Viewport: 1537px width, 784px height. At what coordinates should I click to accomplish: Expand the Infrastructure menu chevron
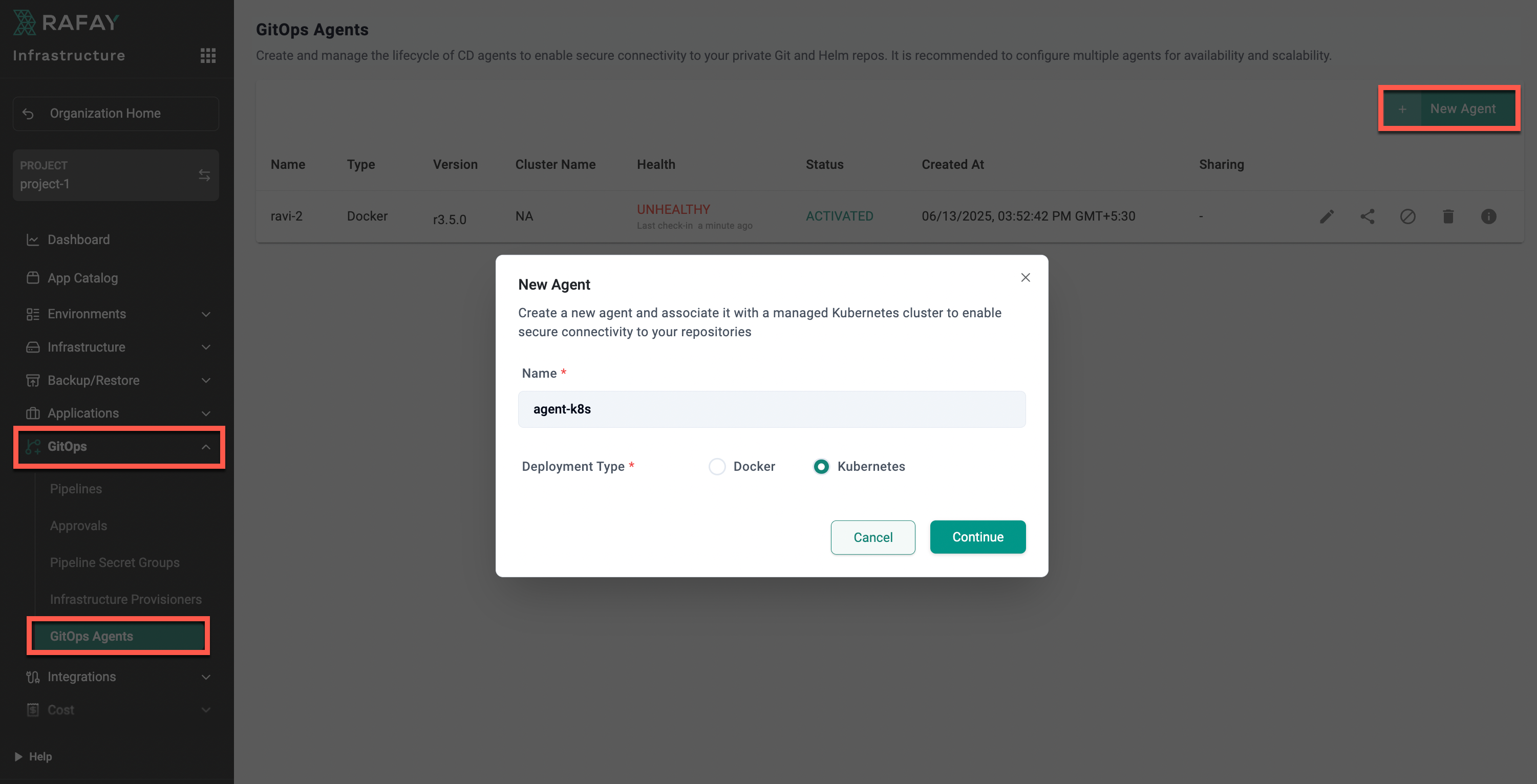(x=206, y=347)
